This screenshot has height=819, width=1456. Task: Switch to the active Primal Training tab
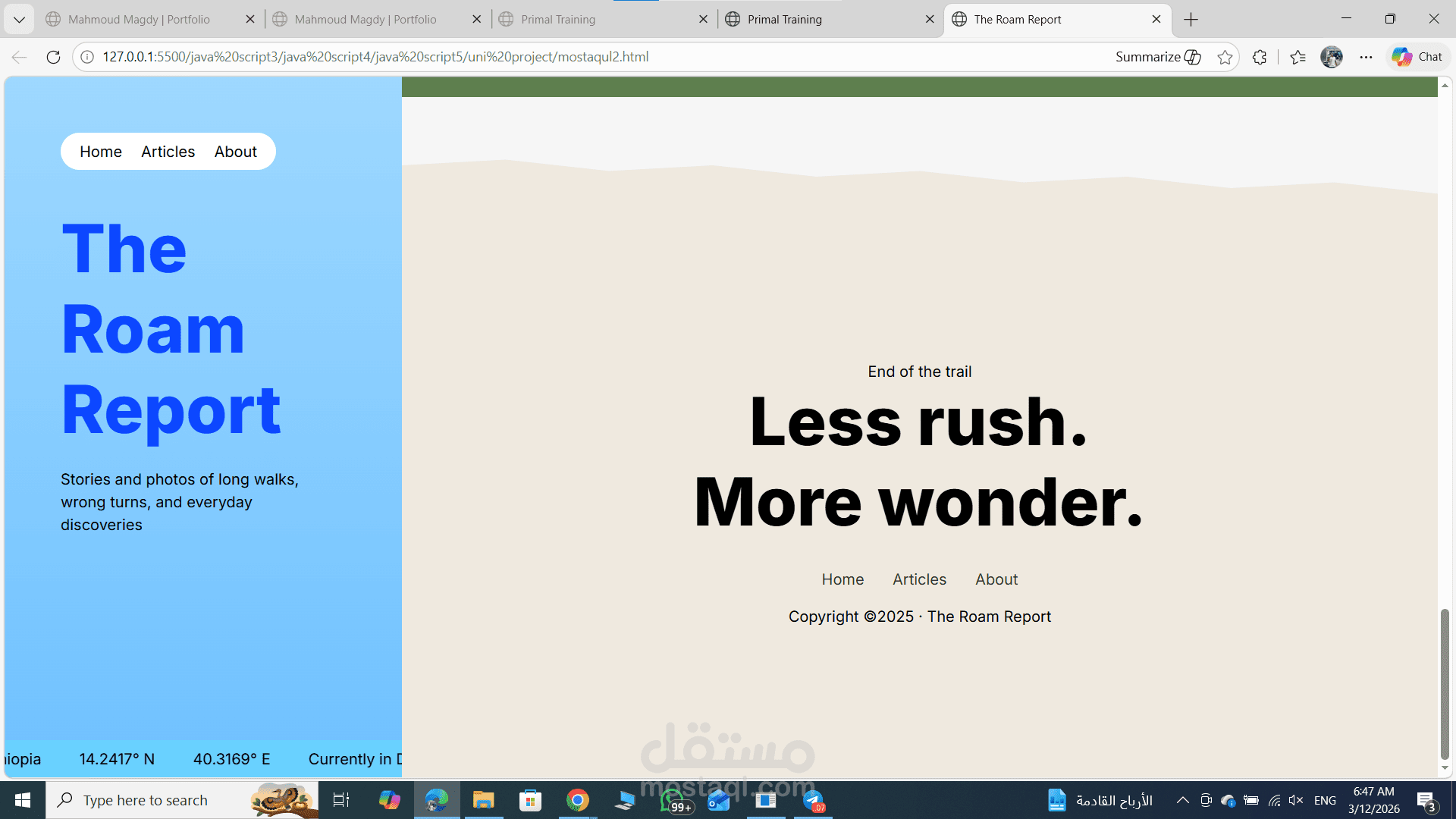(x=785, y=19)
